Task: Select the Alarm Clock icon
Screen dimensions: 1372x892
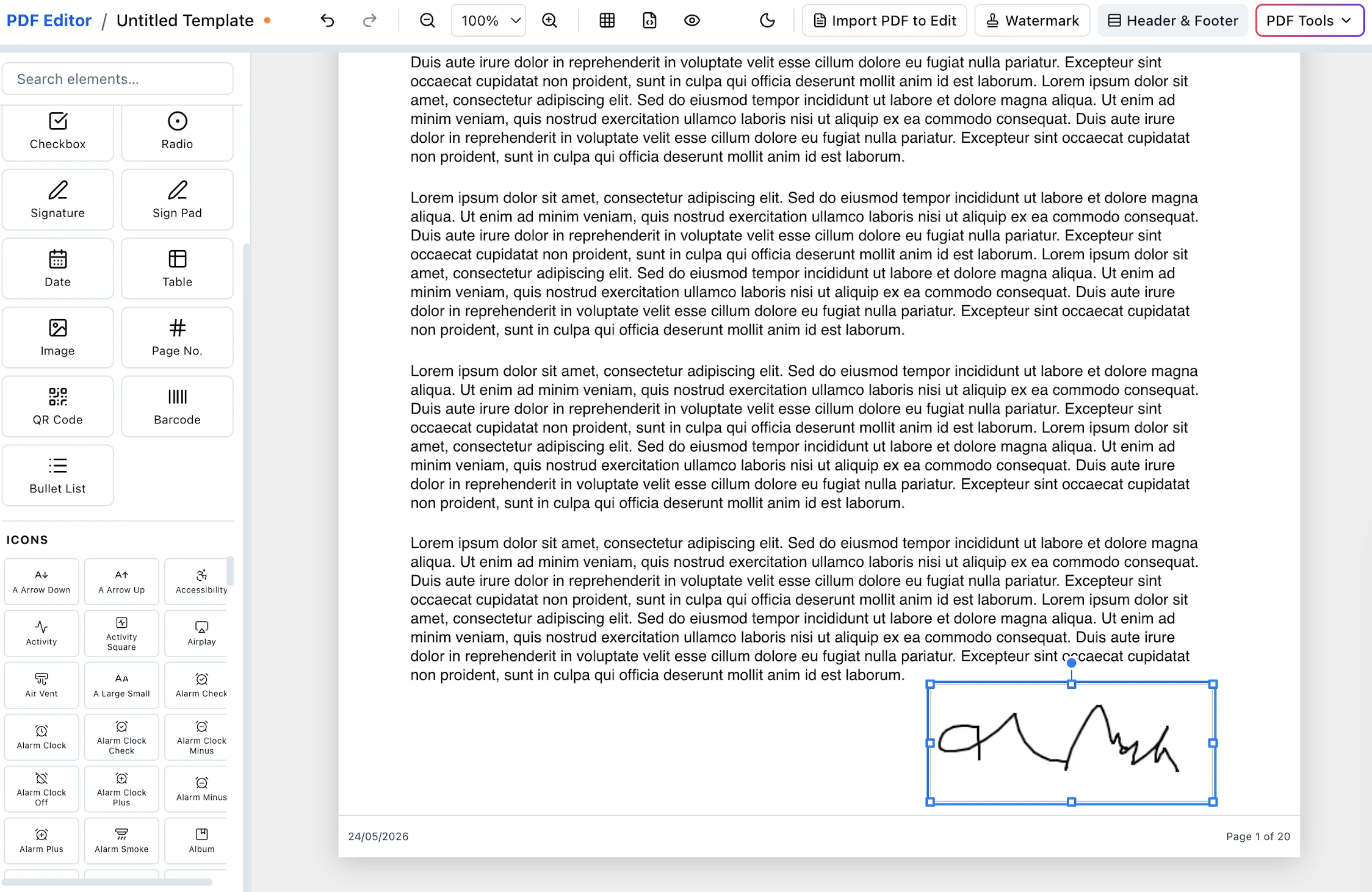Action: click(x=42, y=737)
